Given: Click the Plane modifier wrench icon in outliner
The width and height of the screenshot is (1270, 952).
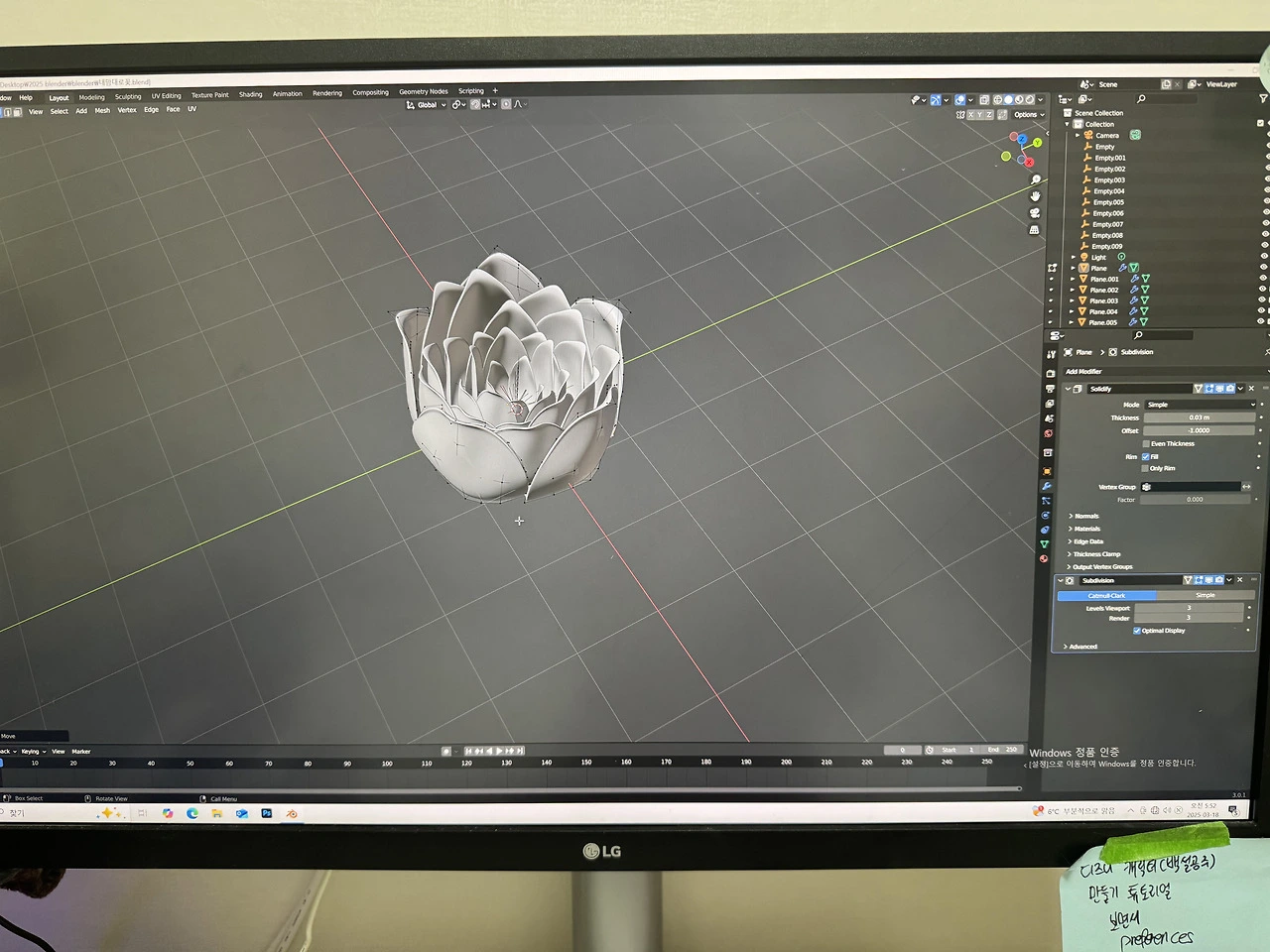Looking at the screenshot, I should pos(1123,268).
